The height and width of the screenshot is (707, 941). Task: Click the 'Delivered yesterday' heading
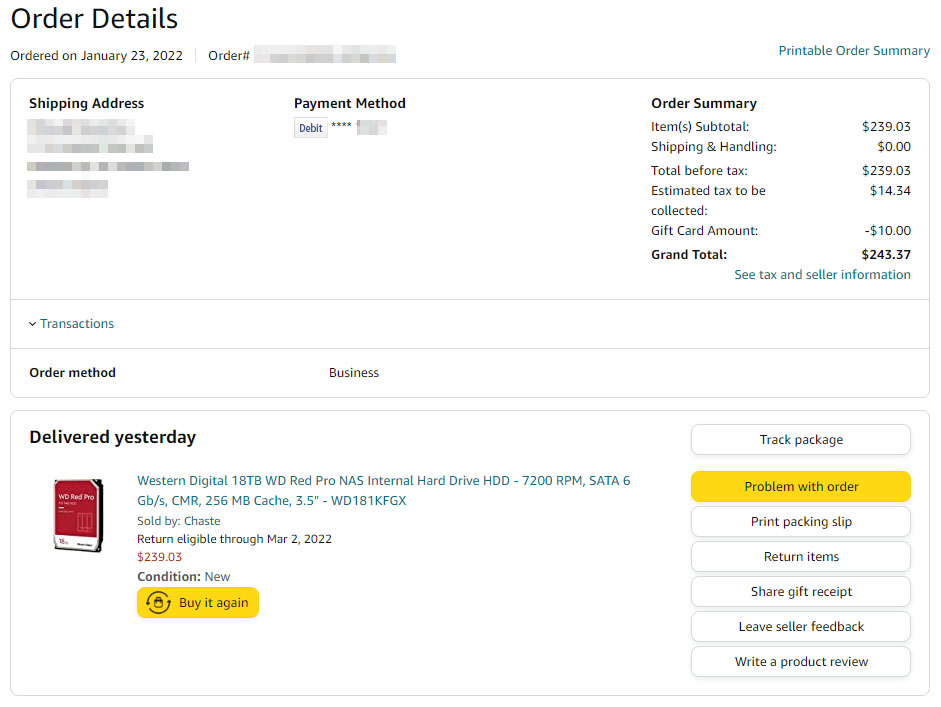tap(113, 437)
